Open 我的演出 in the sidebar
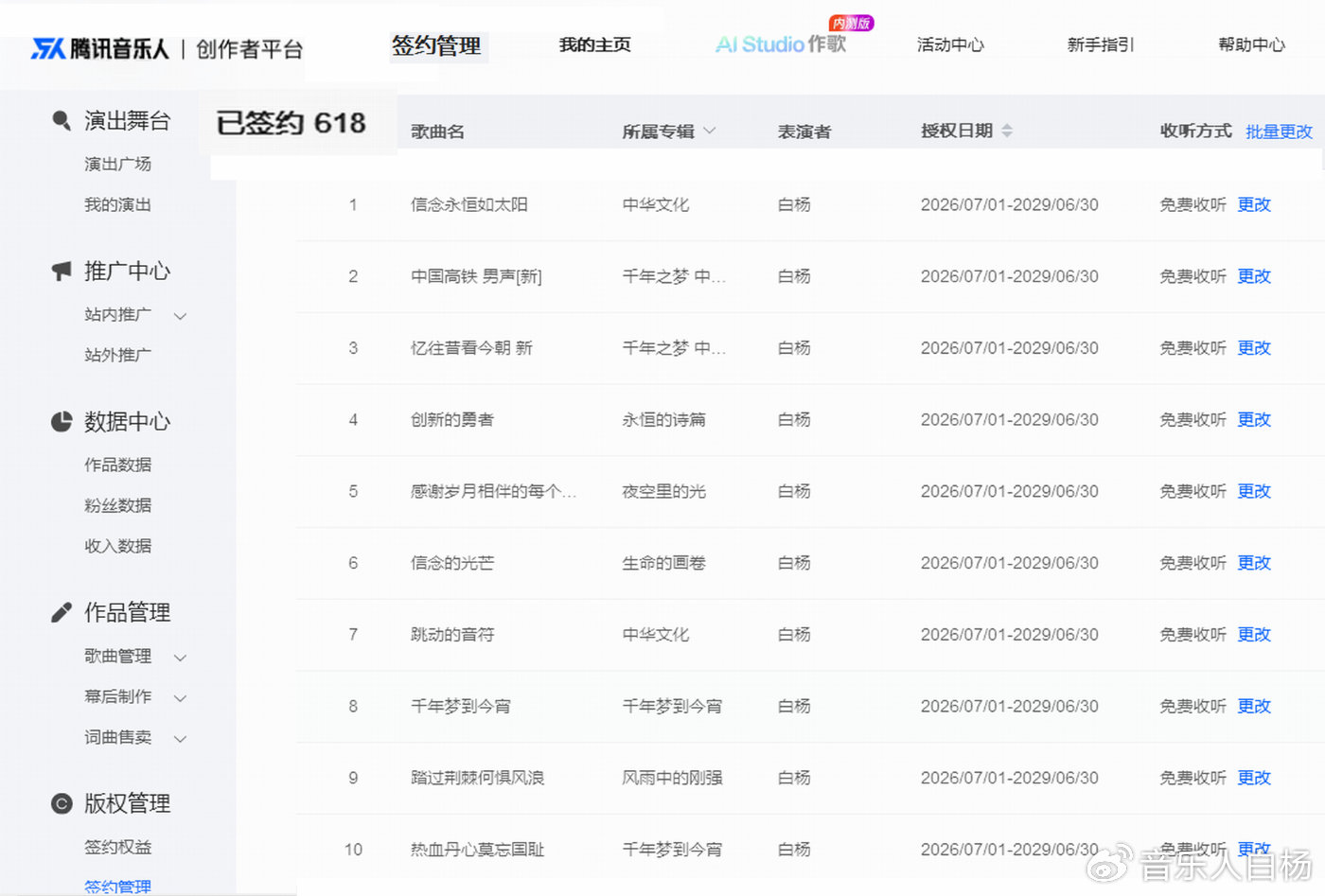The image size is (1325, 896). tap(117, 204)
